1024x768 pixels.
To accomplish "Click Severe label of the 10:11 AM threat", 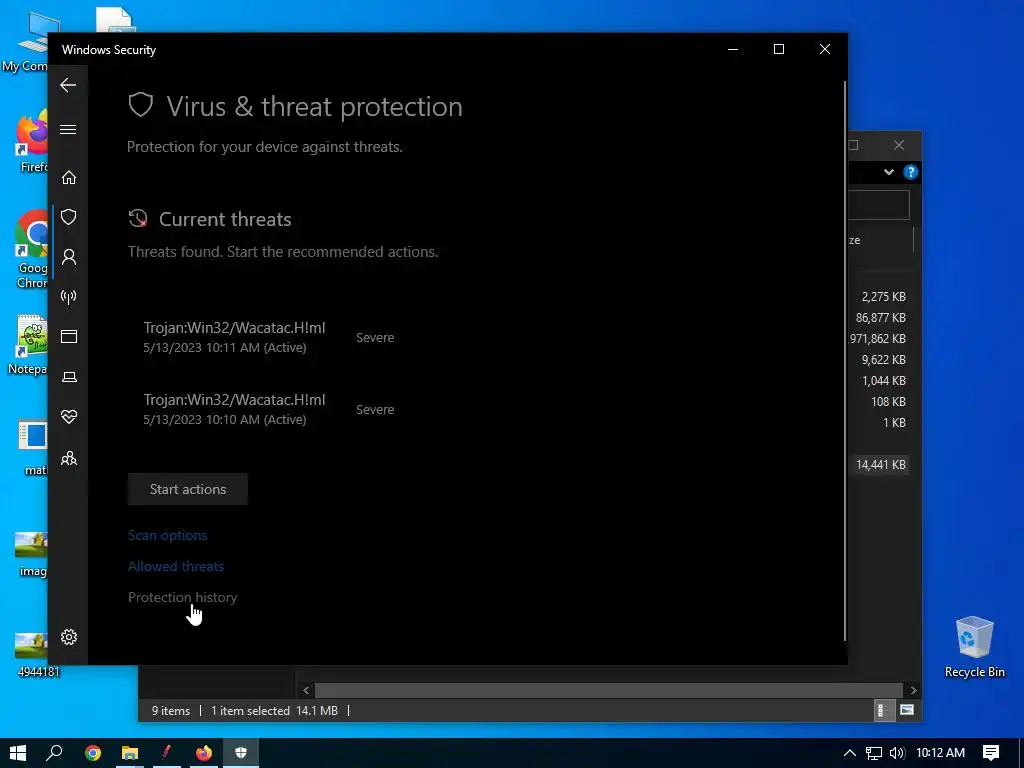I will 375,338.
